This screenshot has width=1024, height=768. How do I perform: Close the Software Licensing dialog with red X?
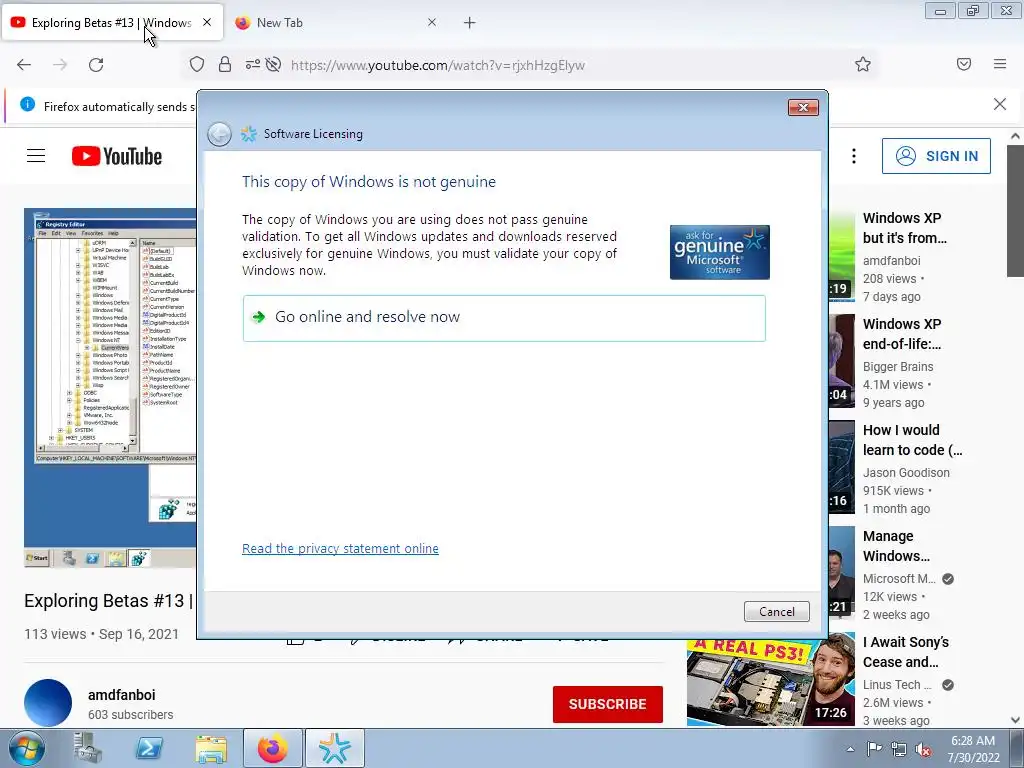click(x=803, y=107)
